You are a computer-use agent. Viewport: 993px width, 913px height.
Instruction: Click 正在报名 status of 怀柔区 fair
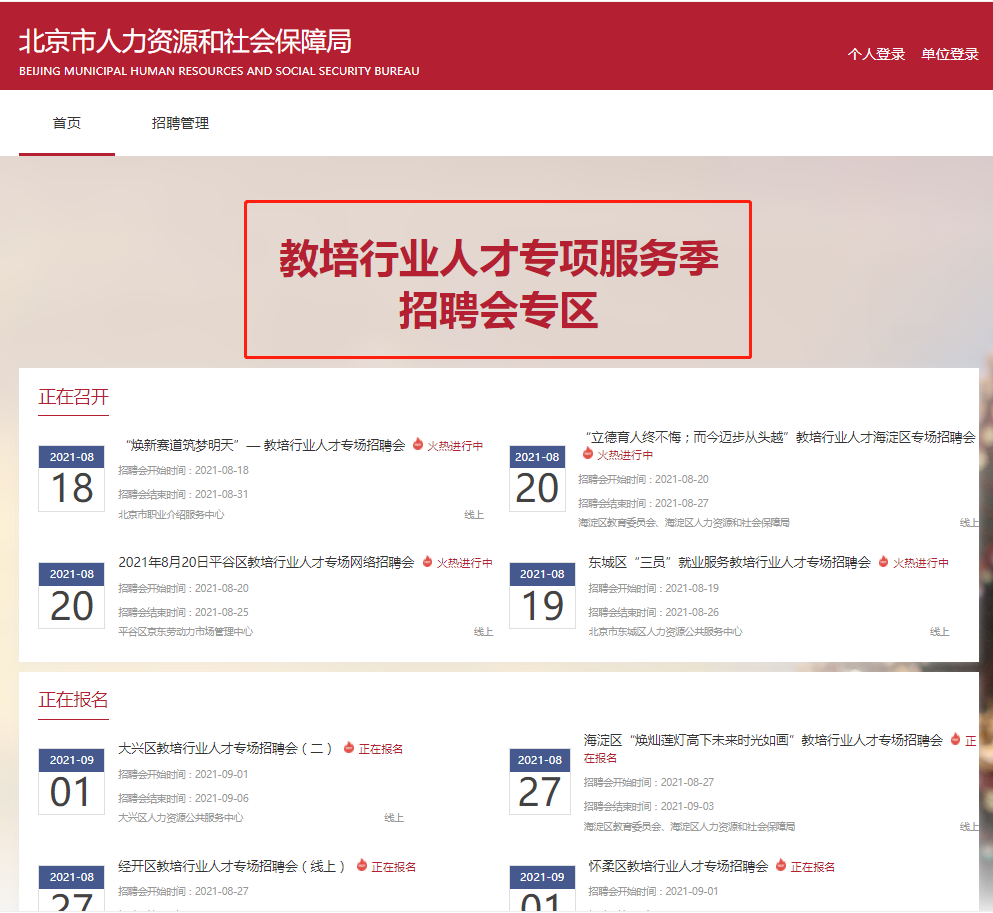pos(813,866)
